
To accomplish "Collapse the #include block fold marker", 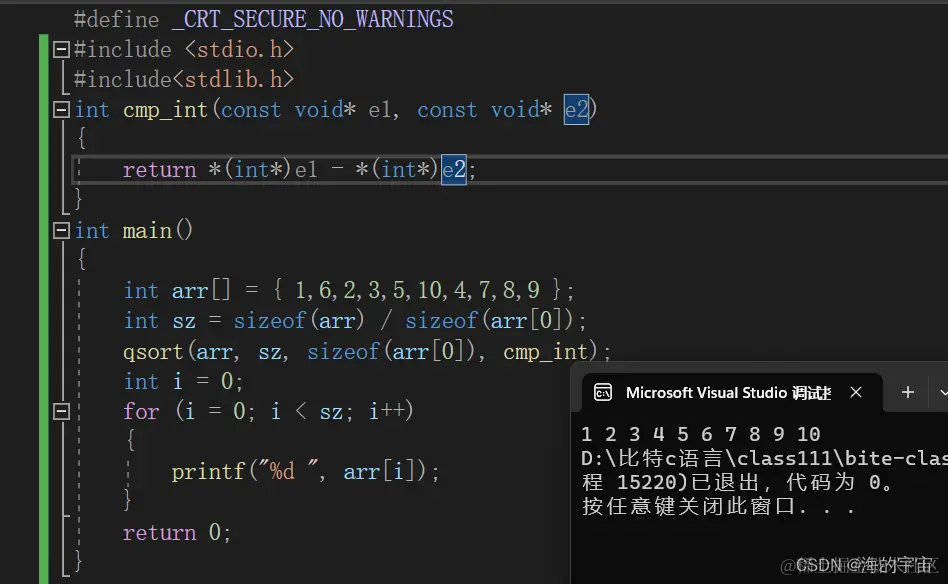I will [x=61, y=49].
